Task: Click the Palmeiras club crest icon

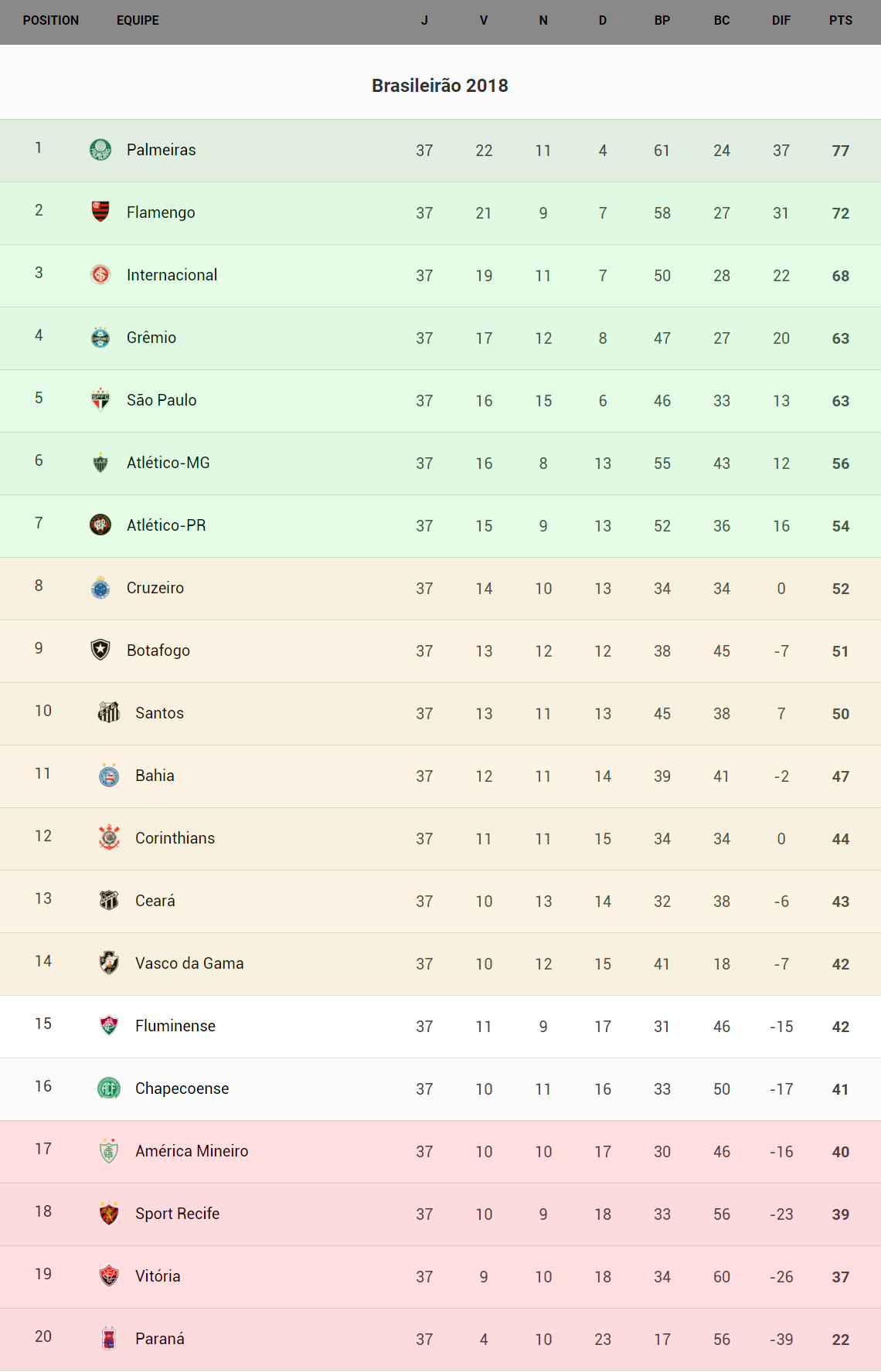Action: (x=100, y=149)
